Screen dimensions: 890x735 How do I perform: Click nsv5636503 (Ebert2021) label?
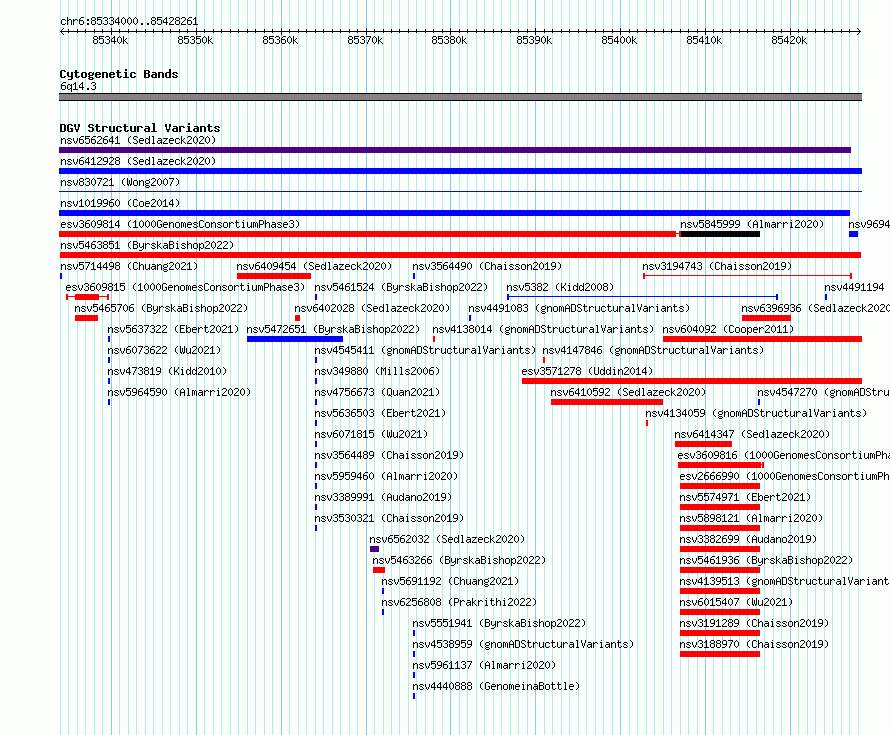pyautogui.click(x=380, y=413)
